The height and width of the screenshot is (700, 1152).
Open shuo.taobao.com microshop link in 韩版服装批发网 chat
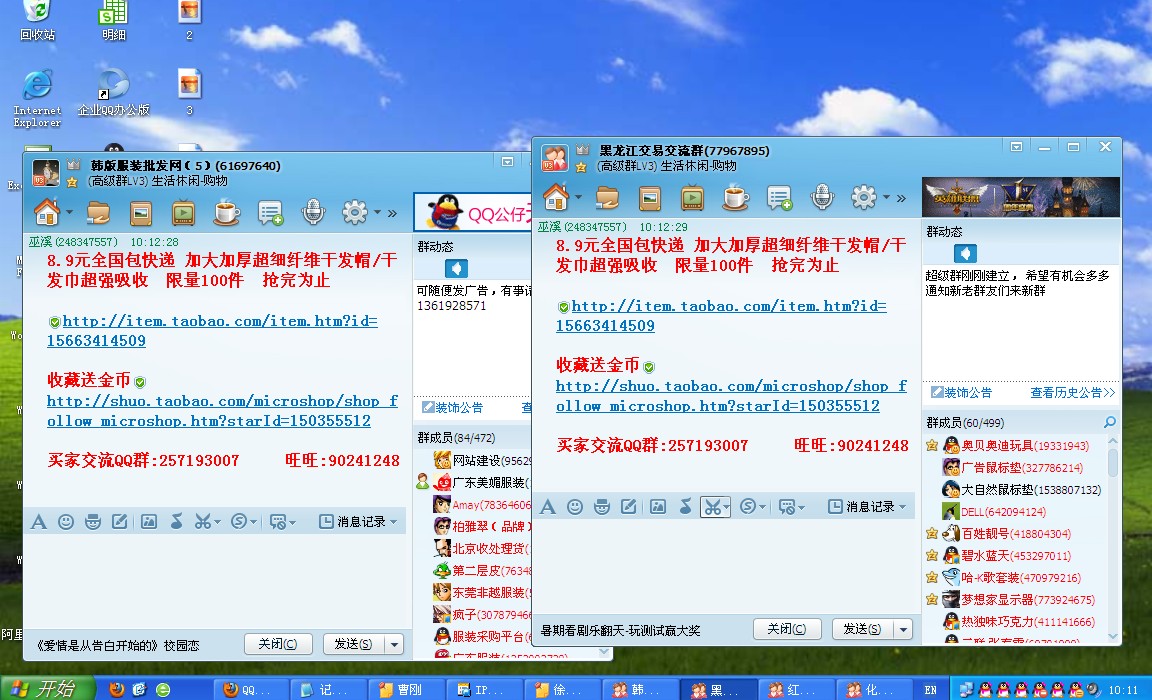pyautogui.click(x=223, y=411)
